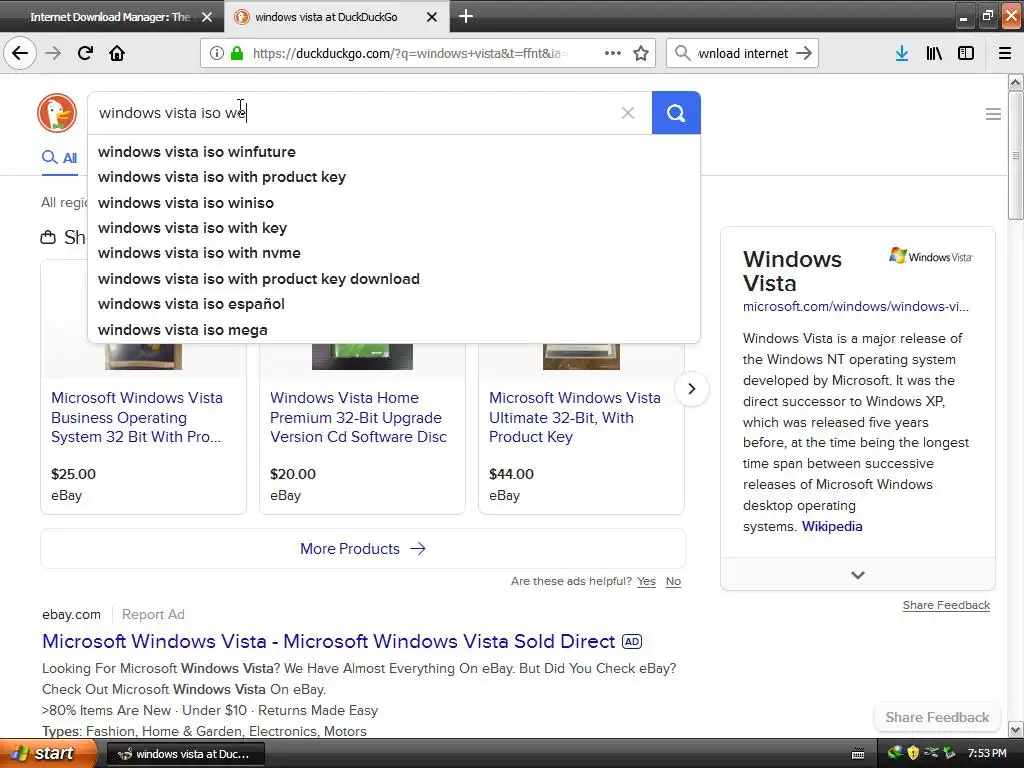Answer Yes to ads helpful question
This screenshot has width=1024, height=768.
point(646,581)
